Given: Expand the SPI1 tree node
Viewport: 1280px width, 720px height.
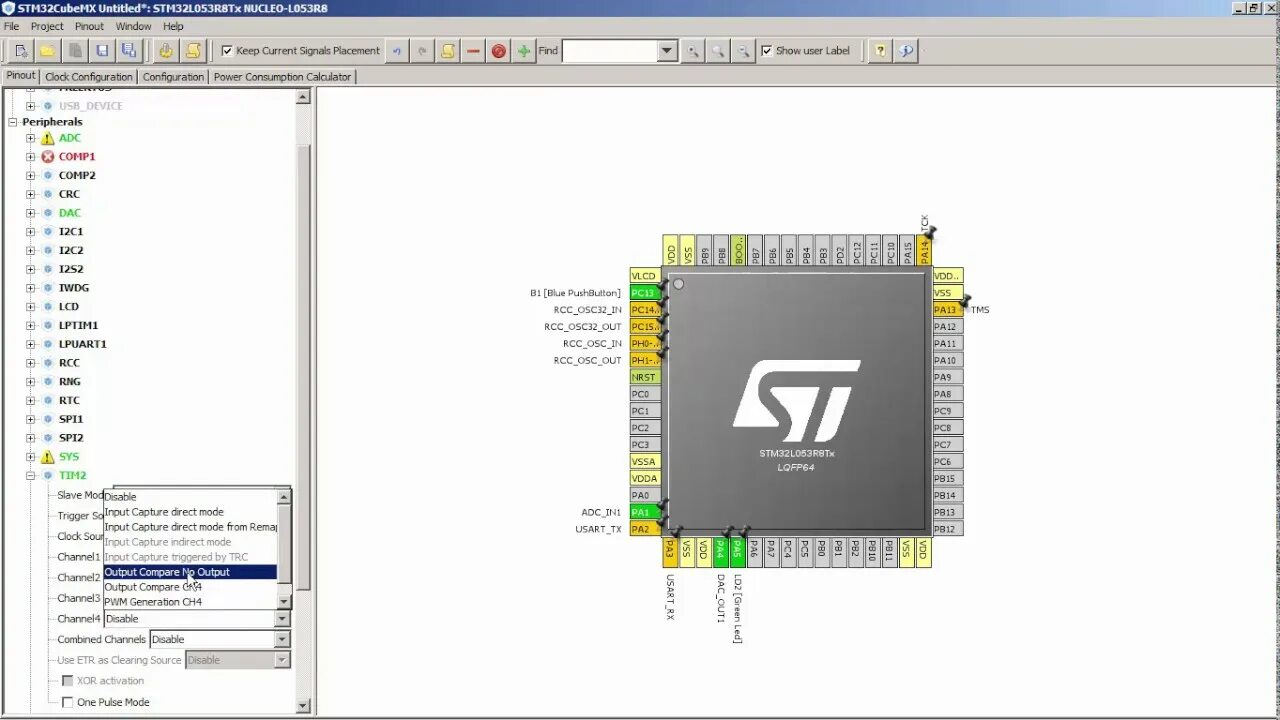Looking at the screenshot, I should point(31,419).
